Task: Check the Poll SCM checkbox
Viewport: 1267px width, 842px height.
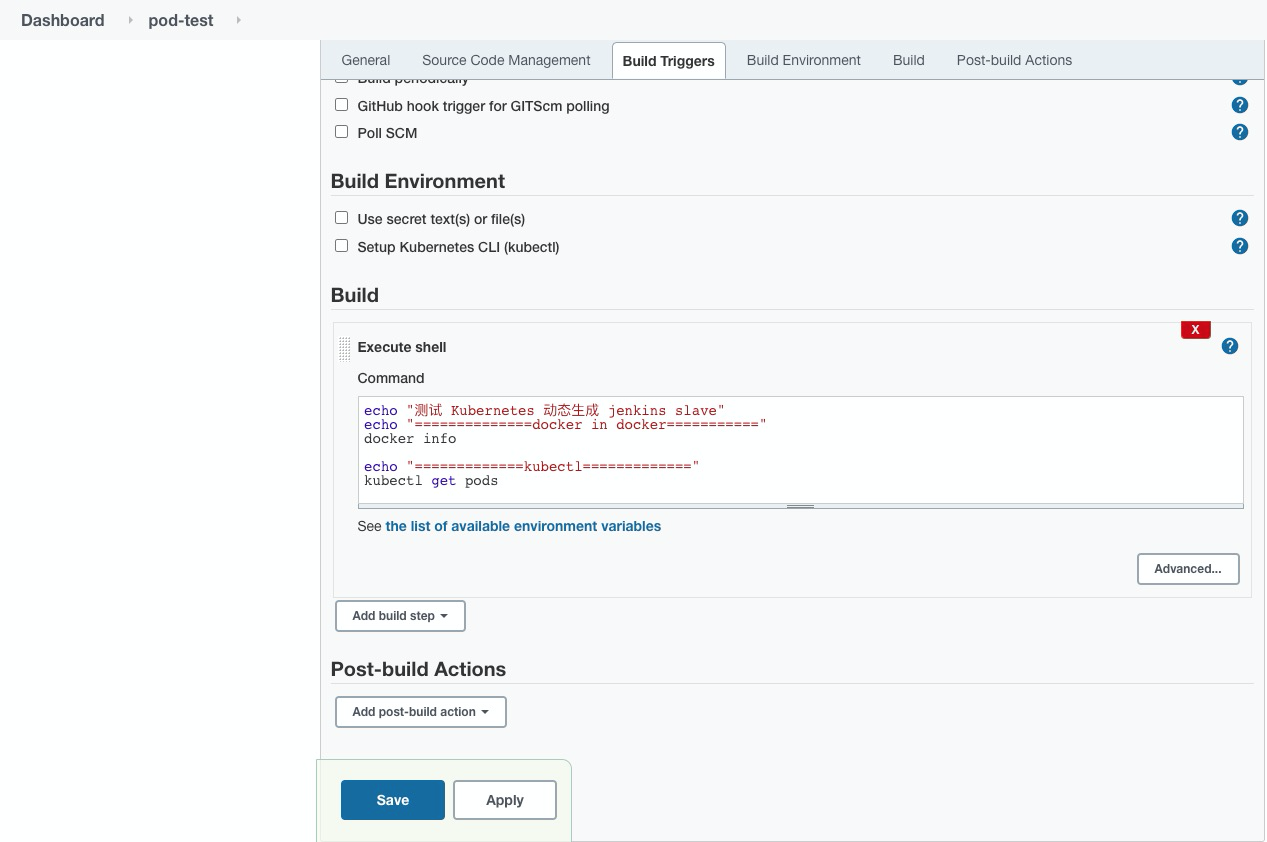Action: (342, 132)
